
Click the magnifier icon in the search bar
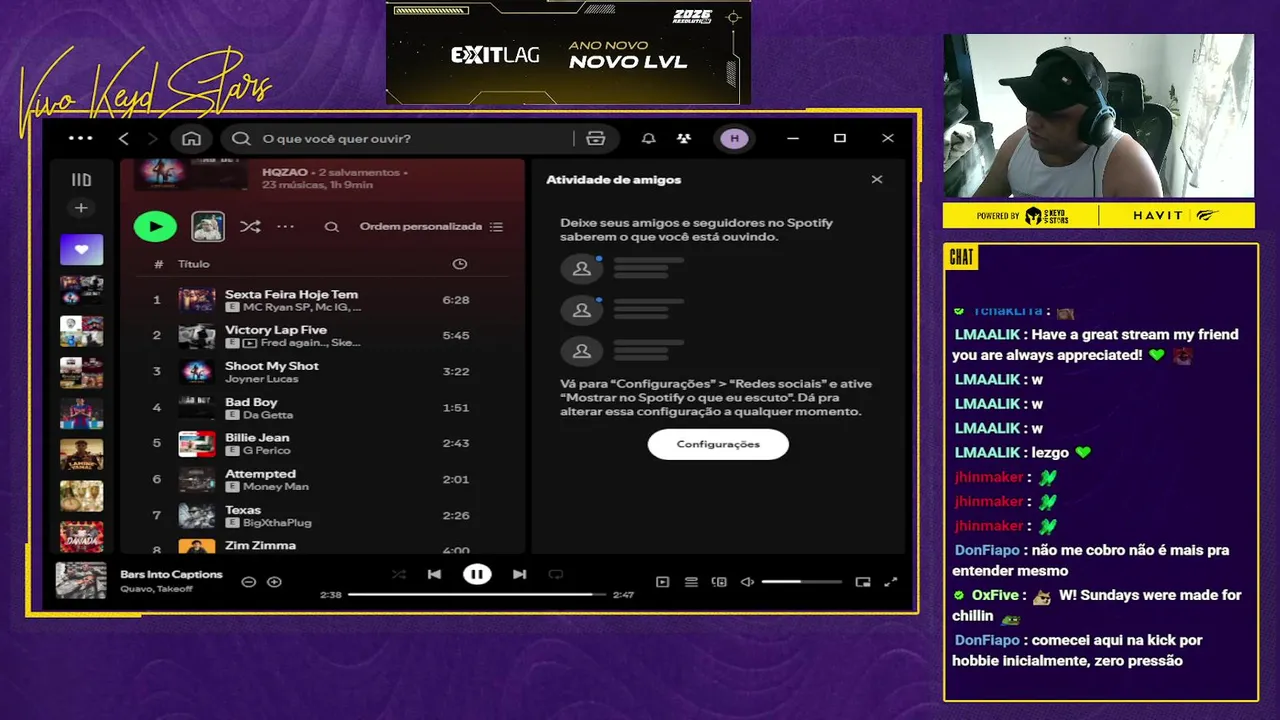click(x=241, y=138)
